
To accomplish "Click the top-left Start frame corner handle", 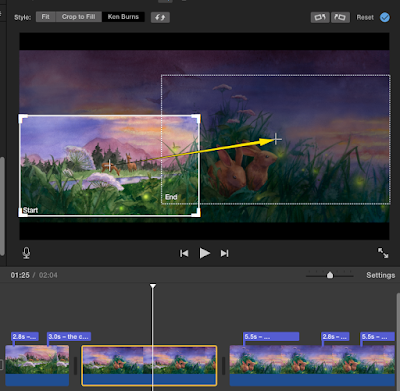I will coord(23,119).
